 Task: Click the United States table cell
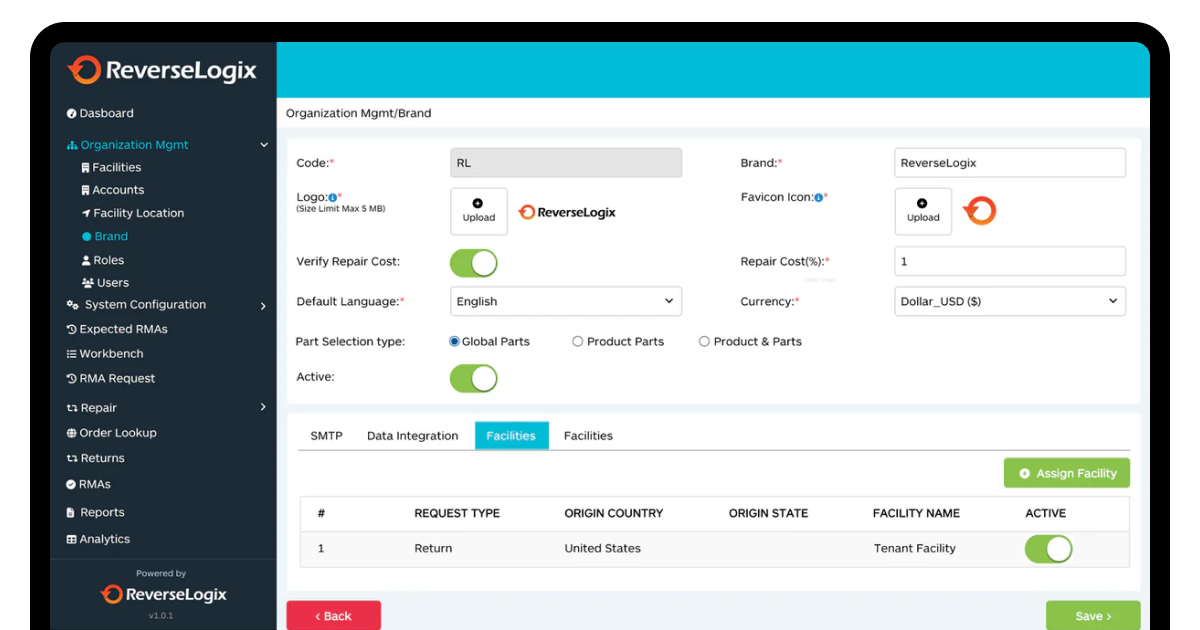tap(603, 549)
